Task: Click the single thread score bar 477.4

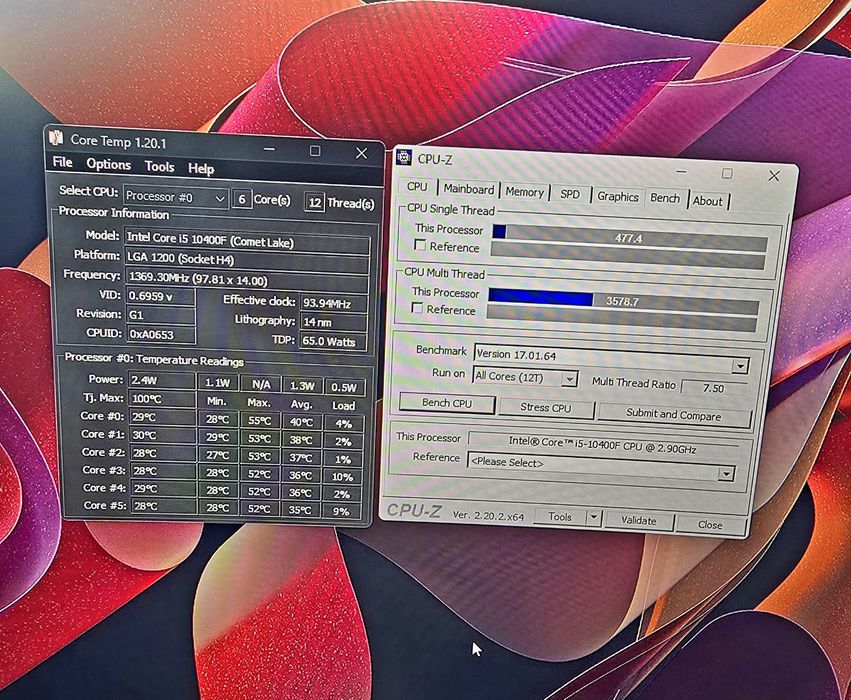Action: (630, 238)
